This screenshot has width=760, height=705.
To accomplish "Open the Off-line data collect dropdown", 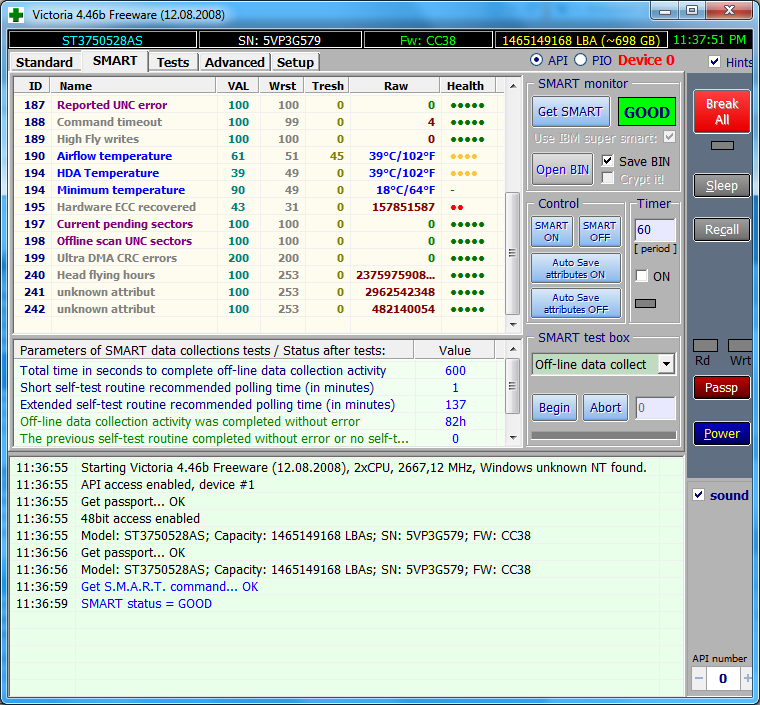I will pyautogui.click(x=666, y=364).
